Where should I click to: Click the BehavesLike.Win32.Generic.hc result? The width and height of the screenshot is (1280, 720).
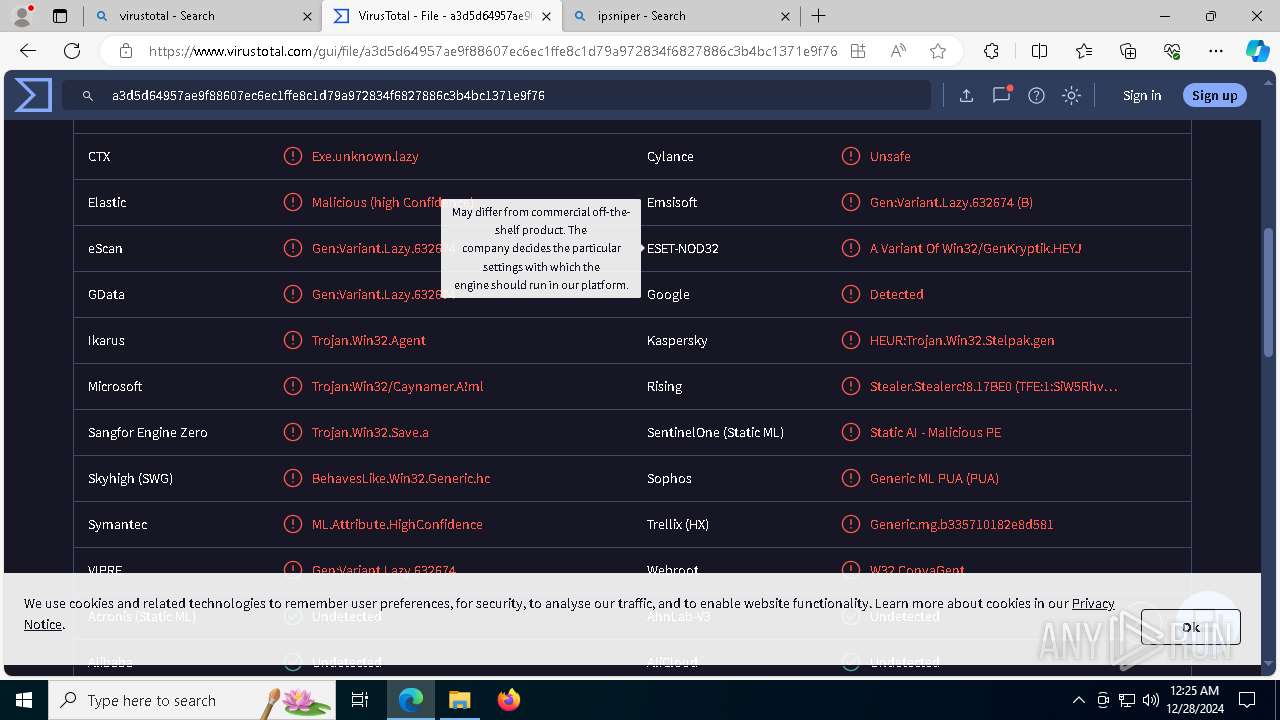tap(401, 478)
